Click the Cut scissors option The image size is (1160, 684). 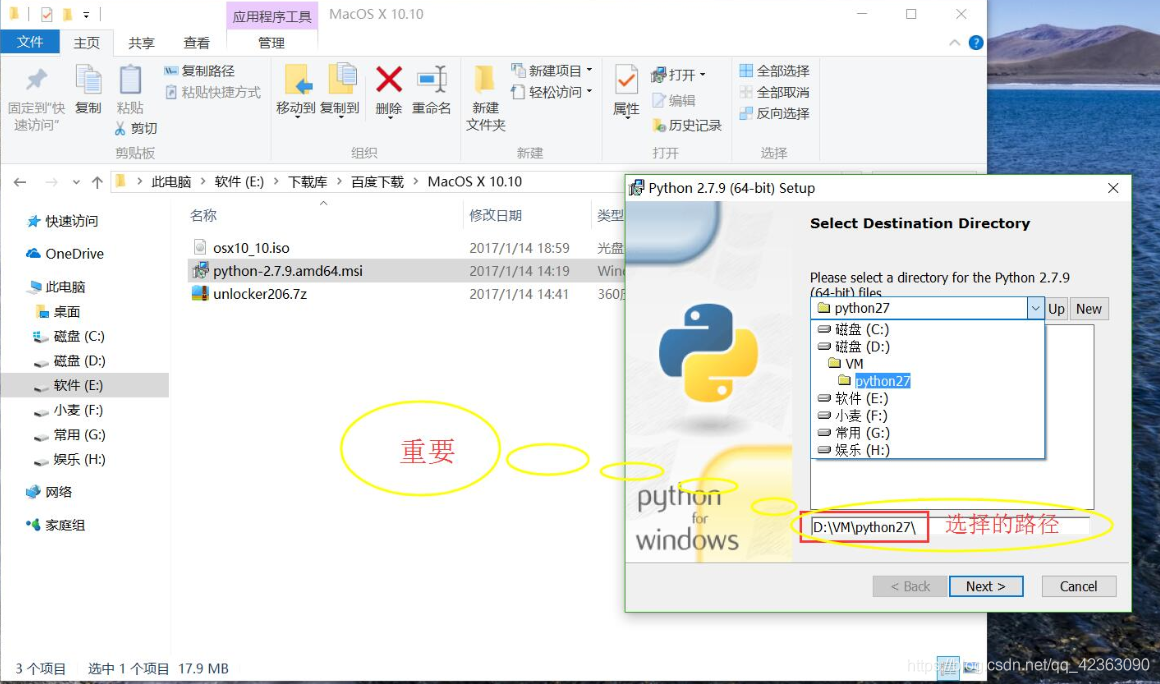[136, 129]
